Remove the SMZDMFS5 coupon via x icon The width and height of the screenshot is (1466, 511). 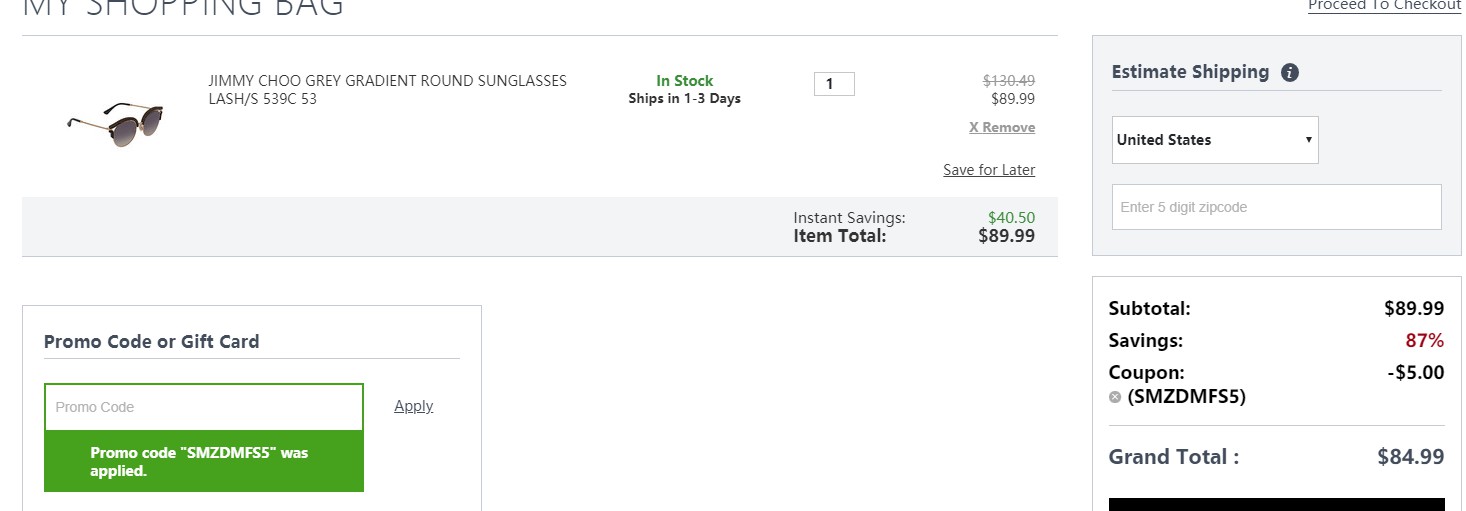[1115, 397]
